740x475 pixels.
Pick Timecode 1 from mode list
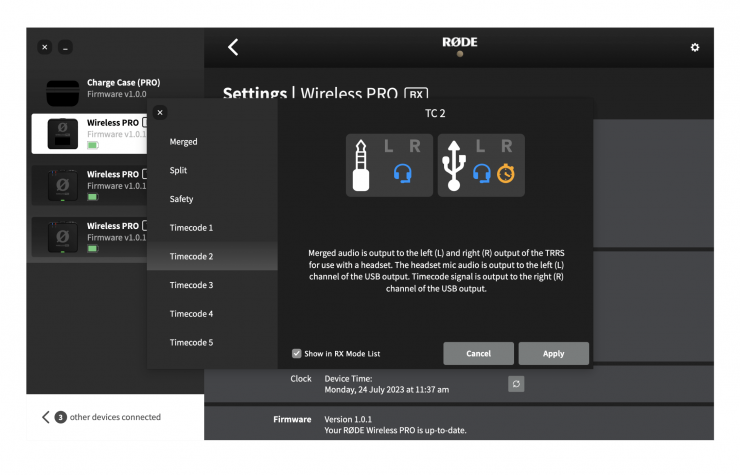click(x=191, y=228)
